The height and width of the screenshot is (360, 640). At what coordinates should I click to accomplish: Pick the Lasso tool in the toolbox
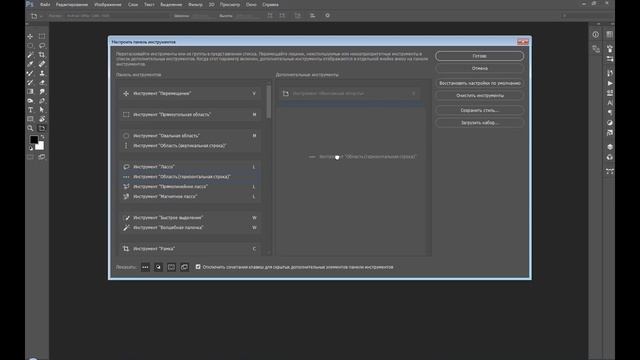coord(42,46)
